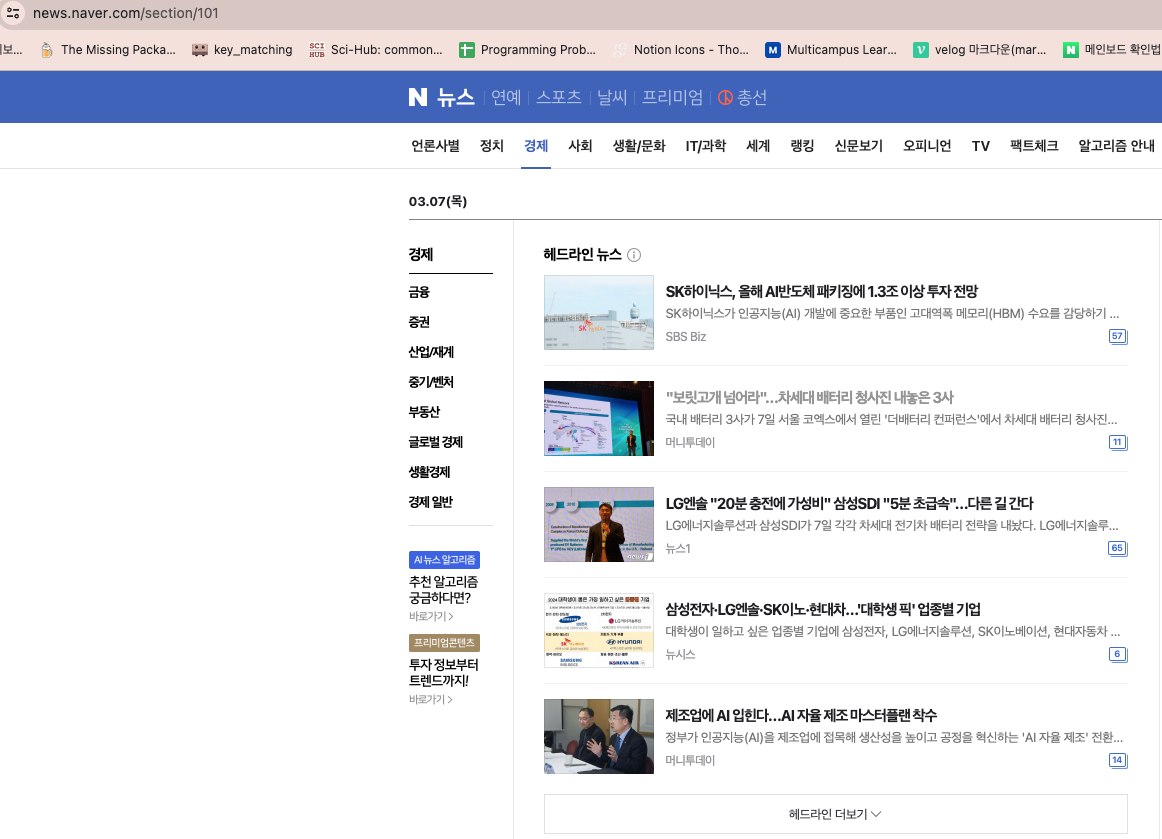Open 경제 일반 sidebar category
Image resolution: width=1162 pixels, height=839 pixels.
[431, 503]
